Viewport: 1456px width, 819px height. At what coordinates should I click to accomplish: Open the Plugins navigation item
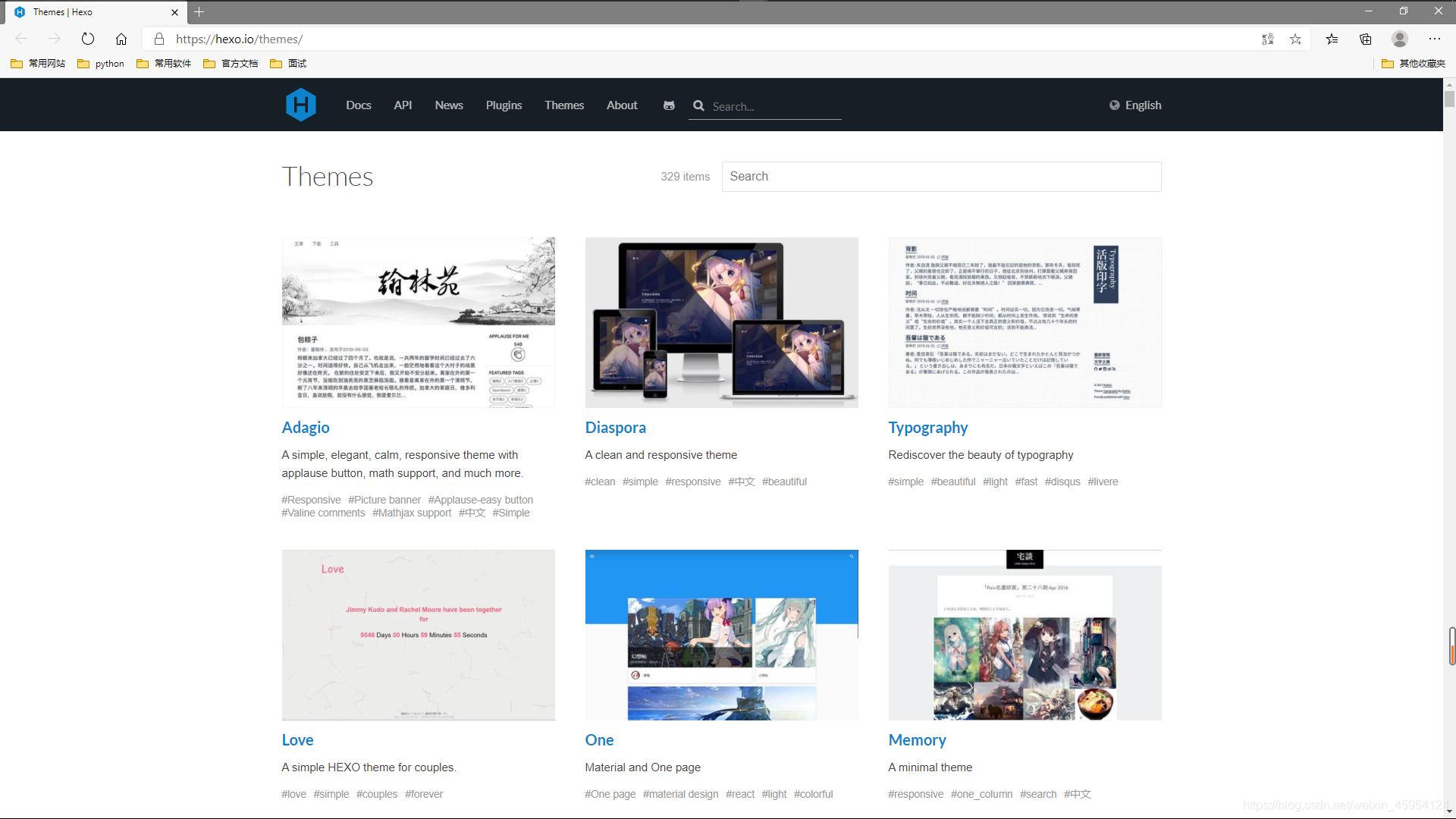tap(504, 105)
